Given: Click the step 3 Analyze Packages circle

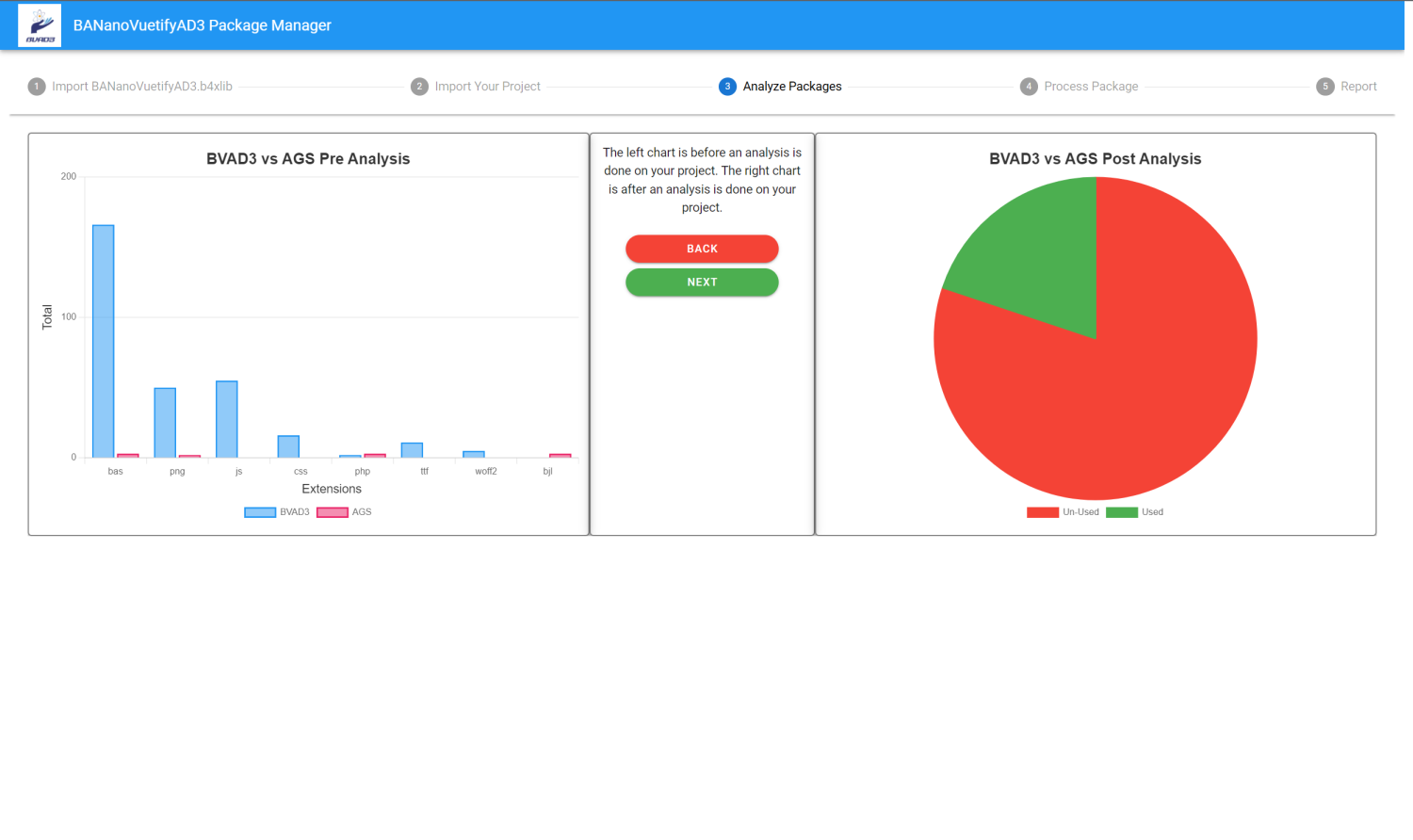Looking at the screenshot, I should tap(727, 87).
